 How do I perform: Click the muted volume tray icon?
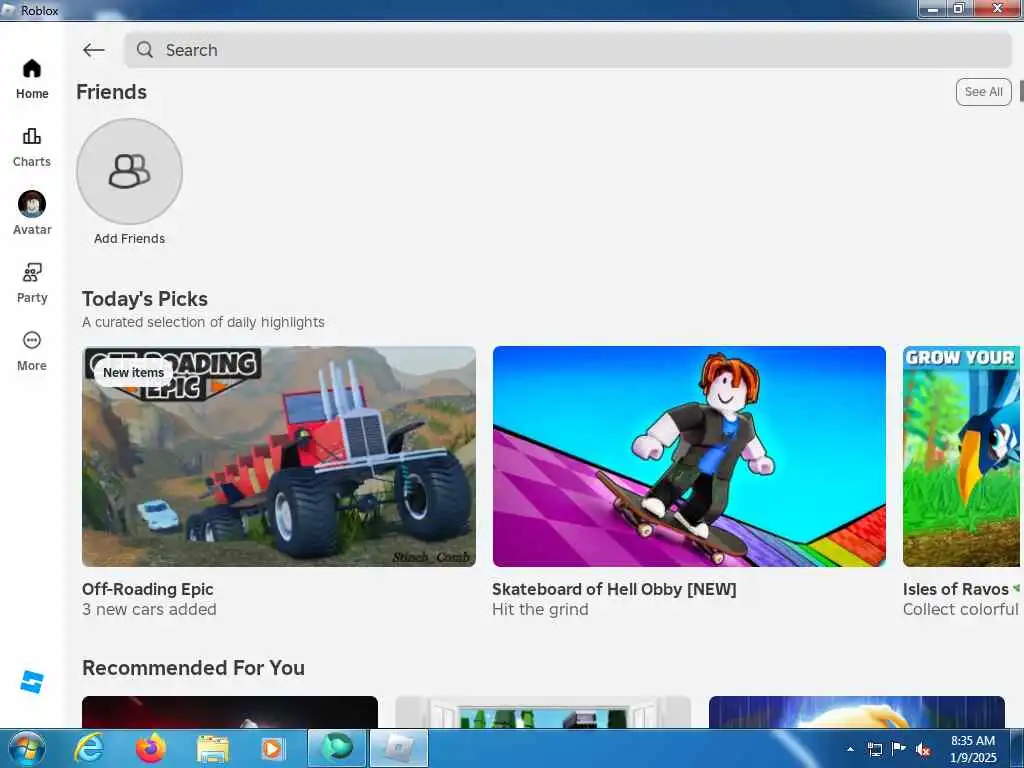pyautogui.click(x=923, y=750)
